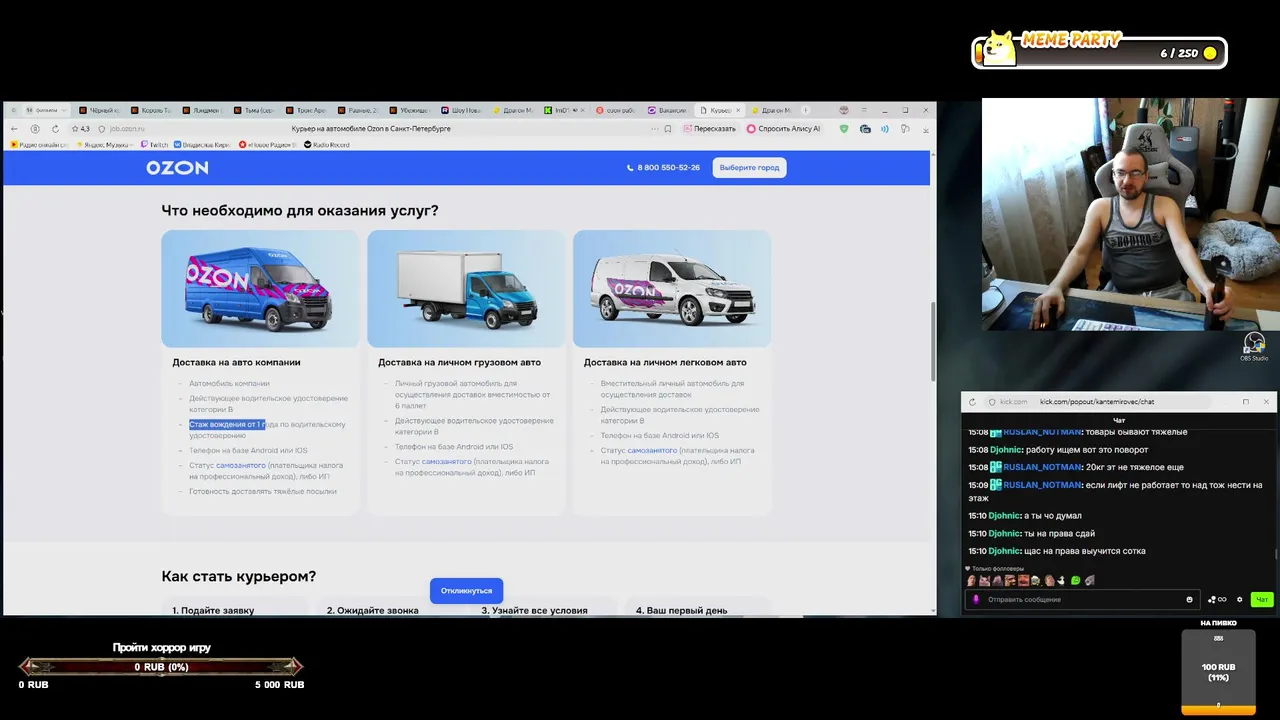This screenshot has width=1280, height=720.
Task: Click the Ozon page vertical scrollbar
Action: [x=934, y=340]
